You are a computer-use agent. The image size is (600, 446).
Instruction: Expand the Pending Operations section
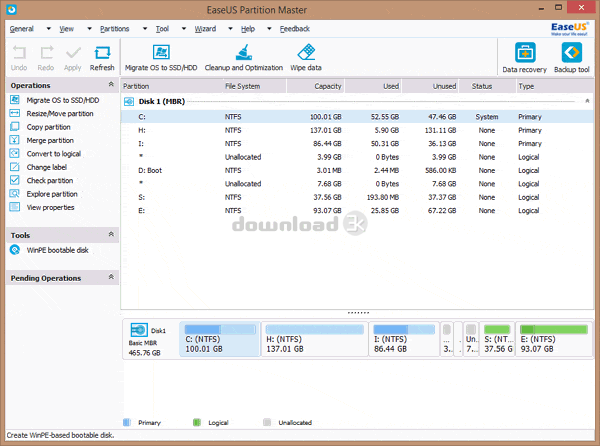(x=111, y=278)
